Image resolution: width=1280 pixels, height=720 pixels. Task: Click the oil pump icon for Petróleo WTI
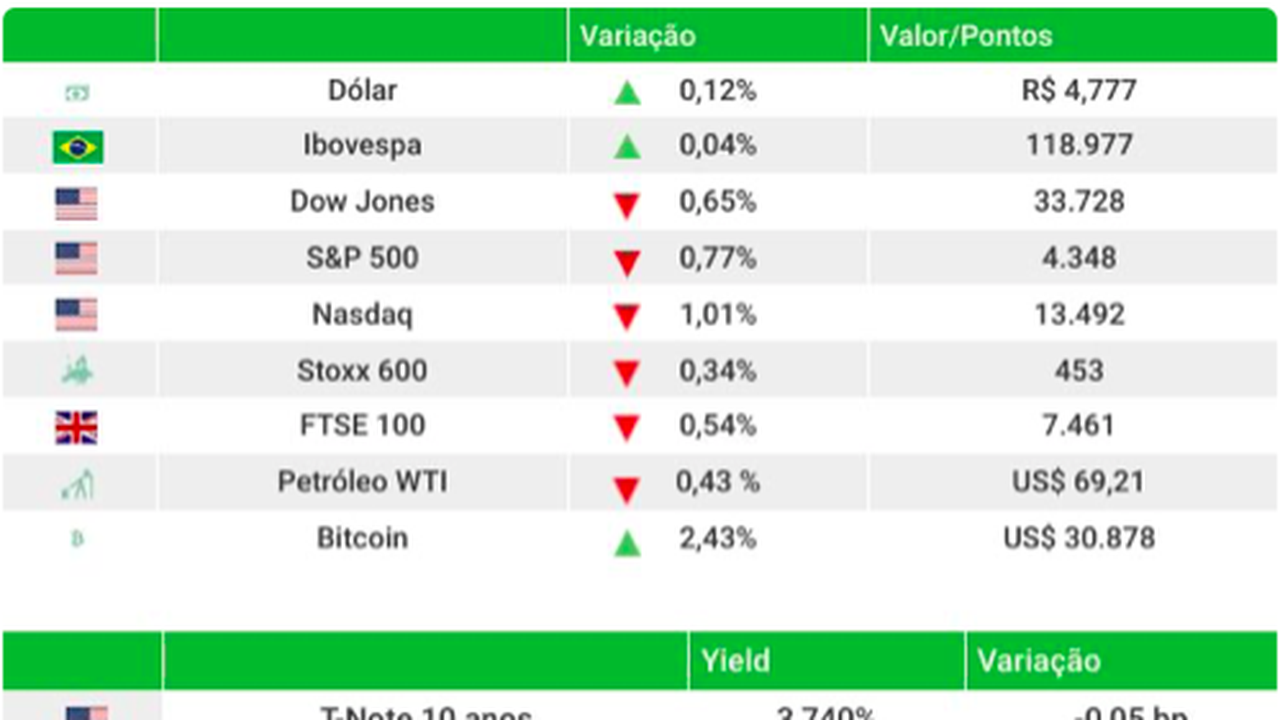[77, 485]
